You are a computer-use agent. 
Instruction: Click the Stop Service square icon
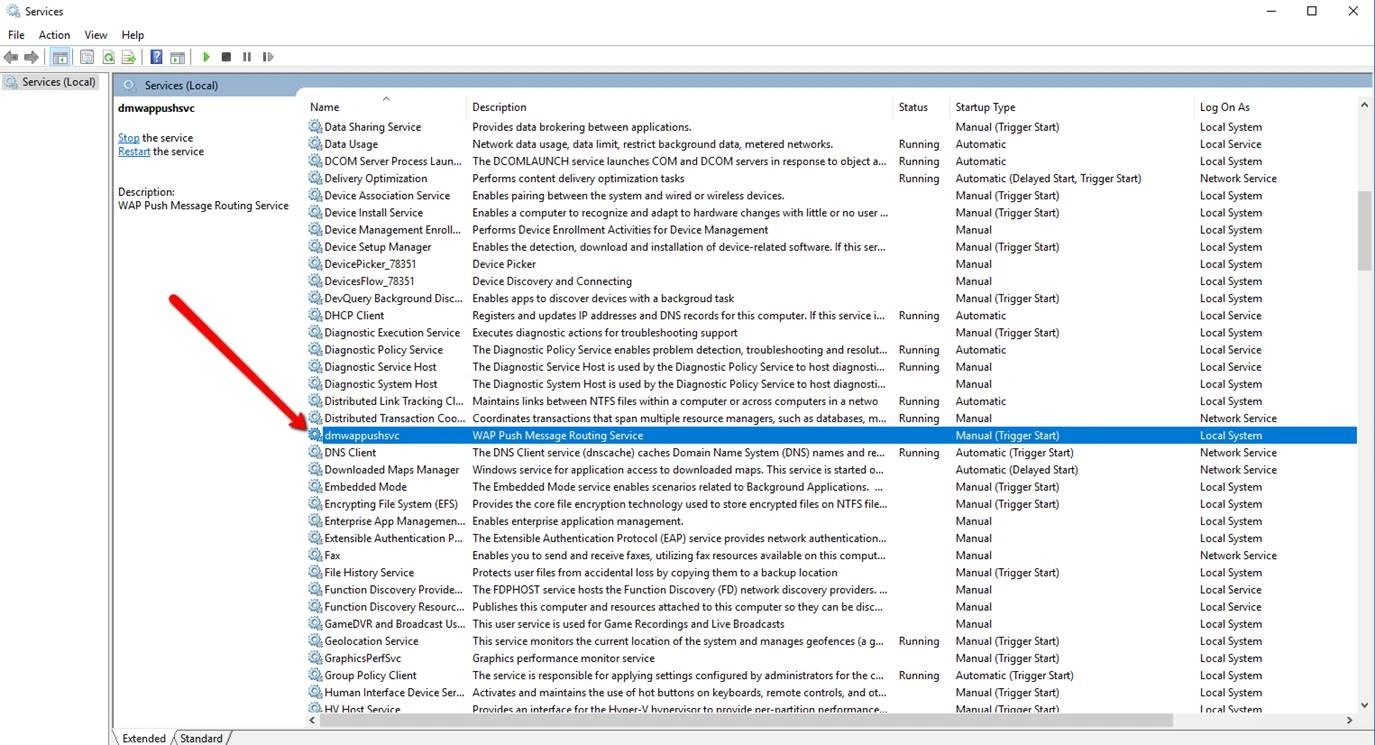pos(226,58)
